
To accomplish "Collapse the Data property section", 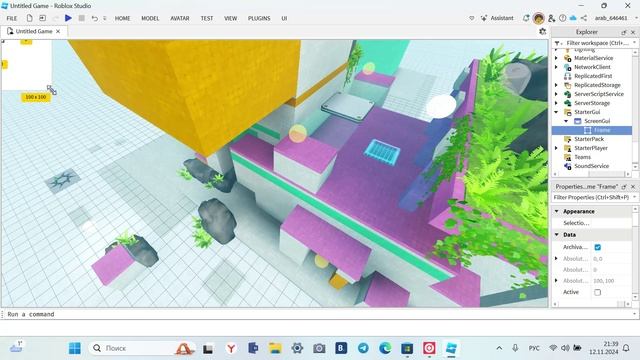I will click(556, 235).
